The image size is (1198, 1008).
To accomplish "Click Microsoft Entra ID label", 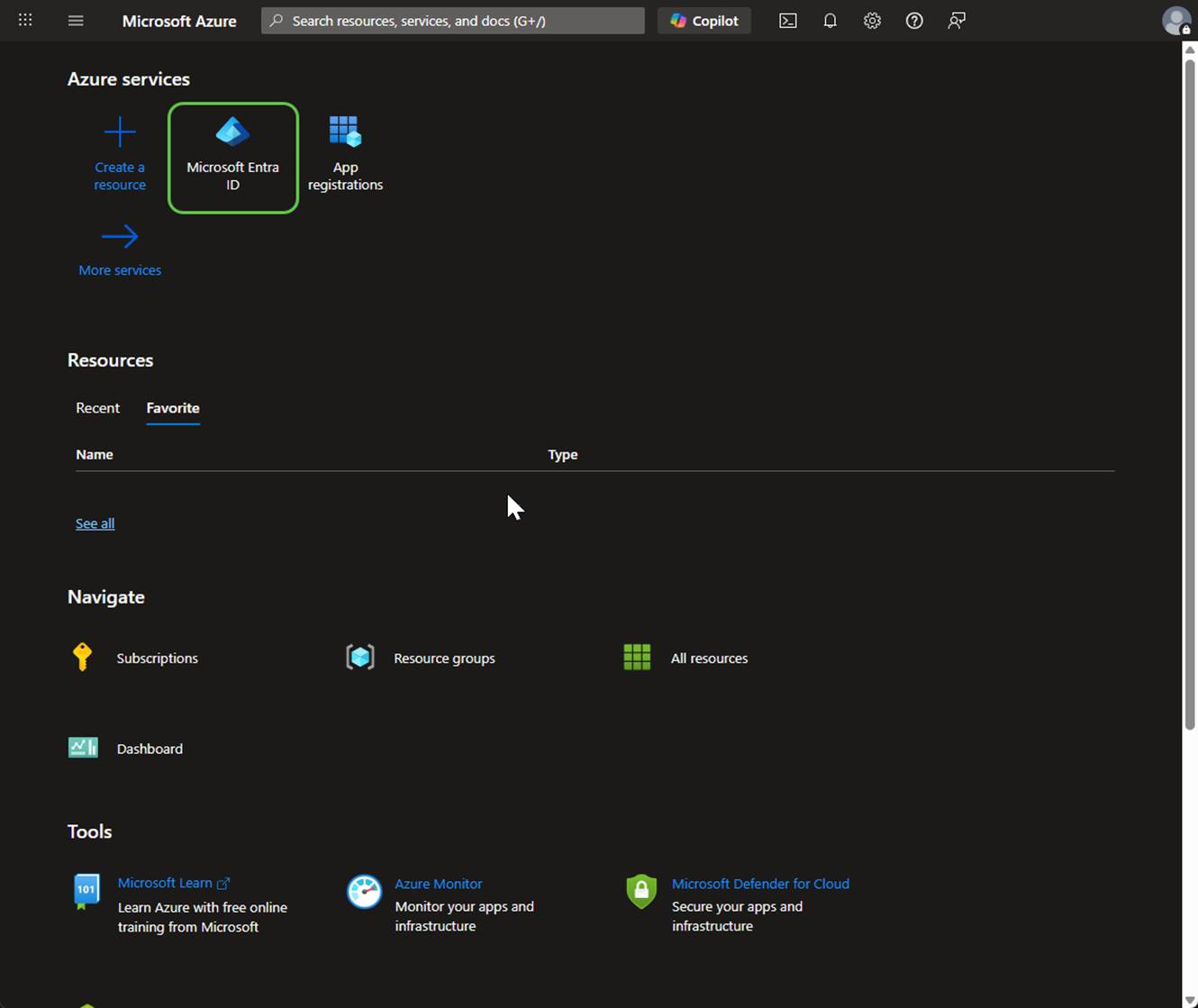I will click(232, 176).
